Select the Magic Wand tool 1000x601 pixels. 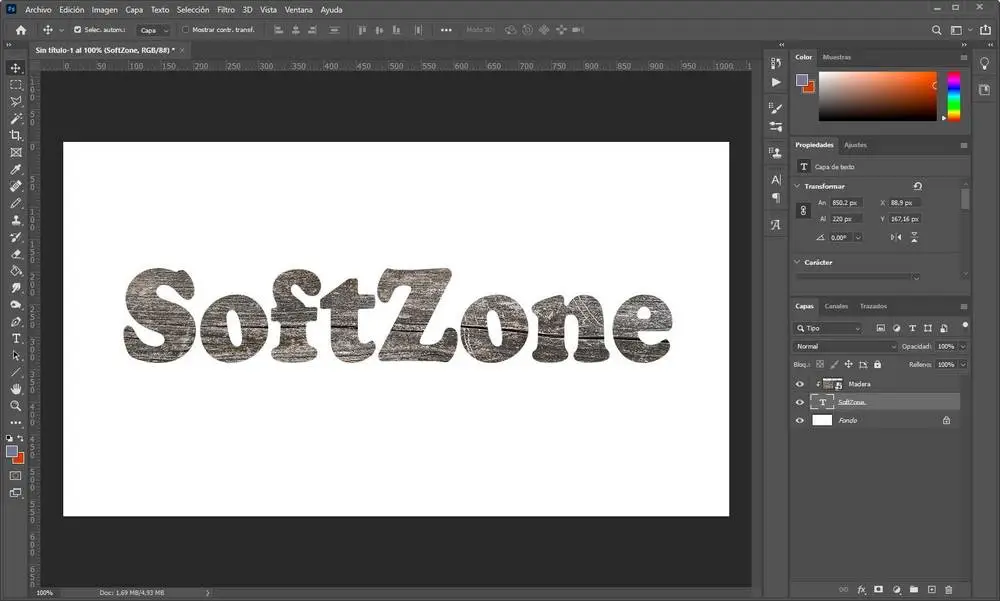[x=16, y=119]
